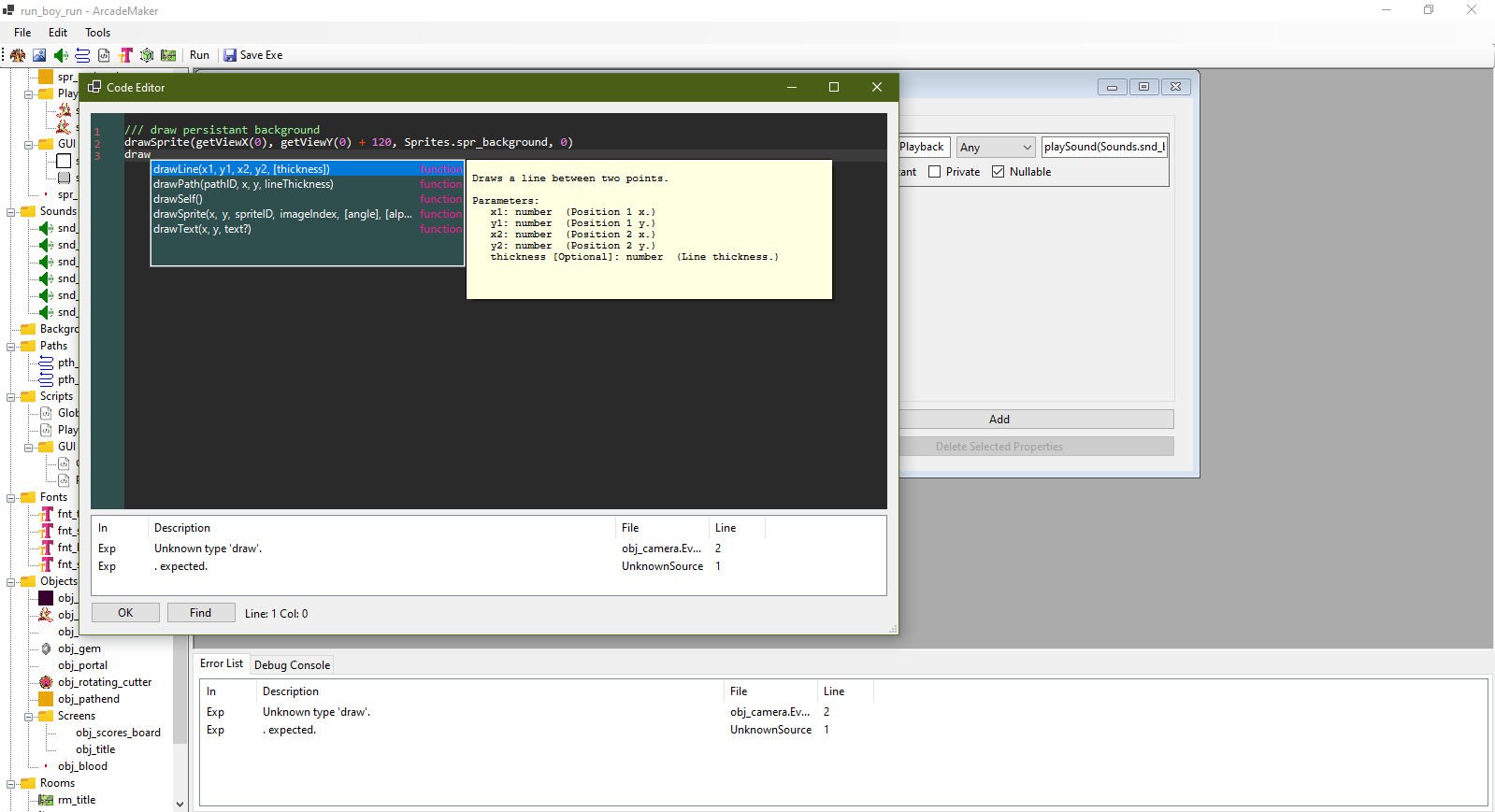Select obj_scores_board in the tree
The image size is (1495, 812).
tap(118, 733)
